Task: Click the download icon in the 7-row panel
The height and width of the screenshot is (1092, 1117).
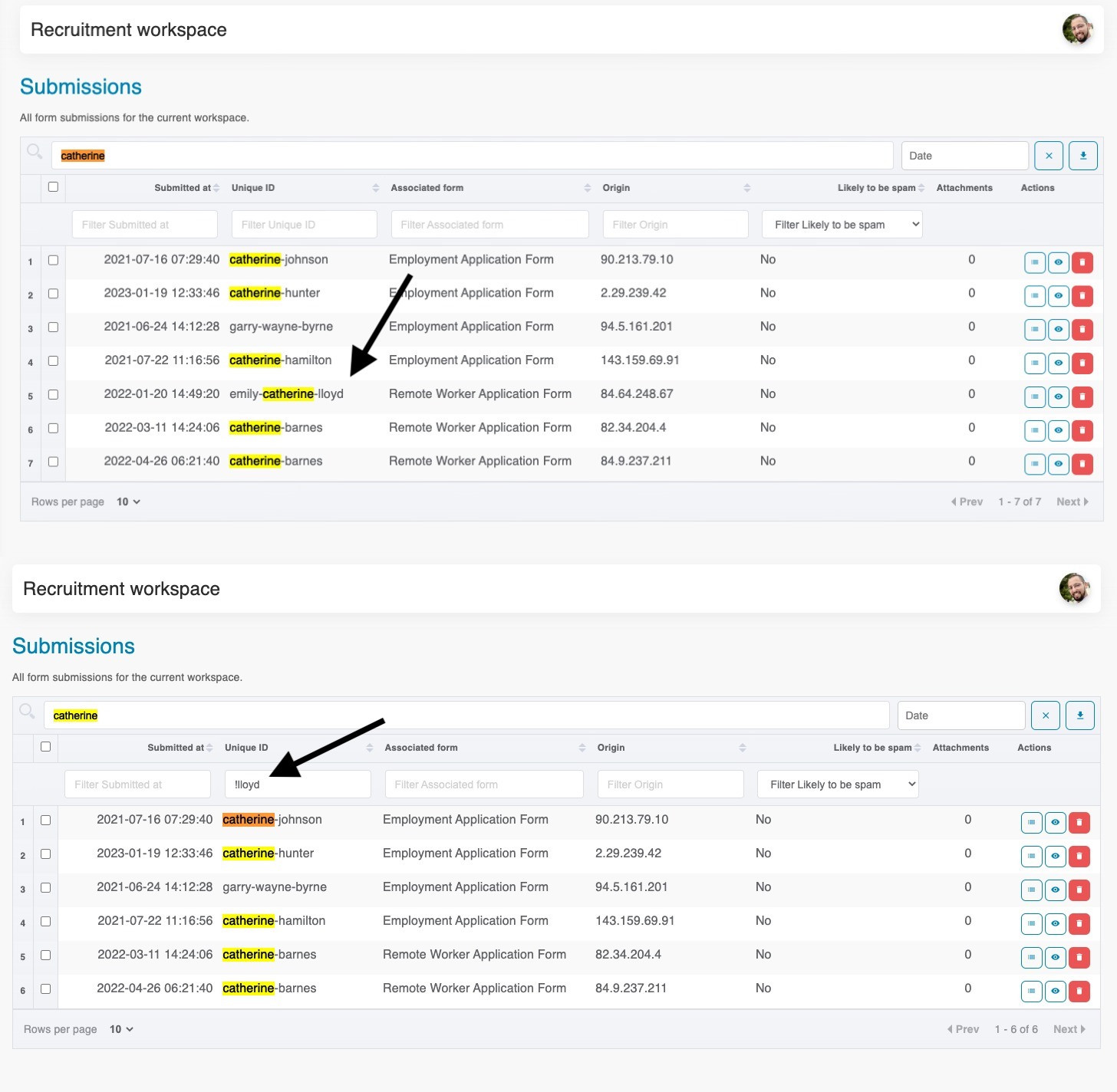Action: 1083,156
